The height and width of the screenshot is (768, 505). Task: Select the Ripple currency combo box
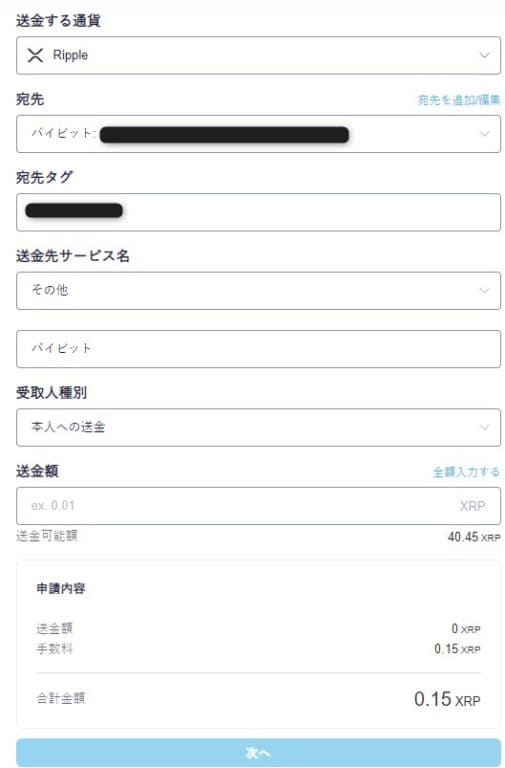[x=258, y=55]
